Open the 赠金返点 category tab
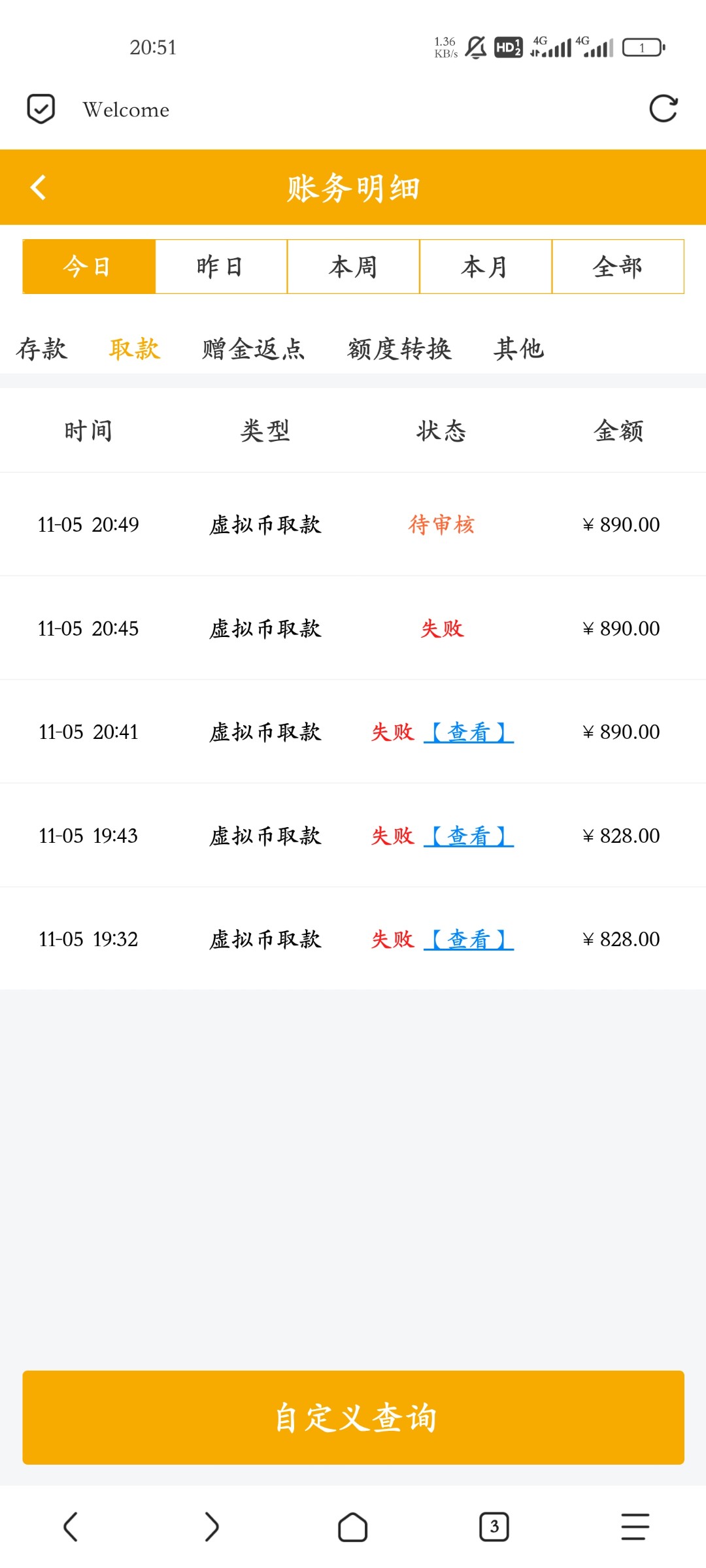 [x=253, y=349]
